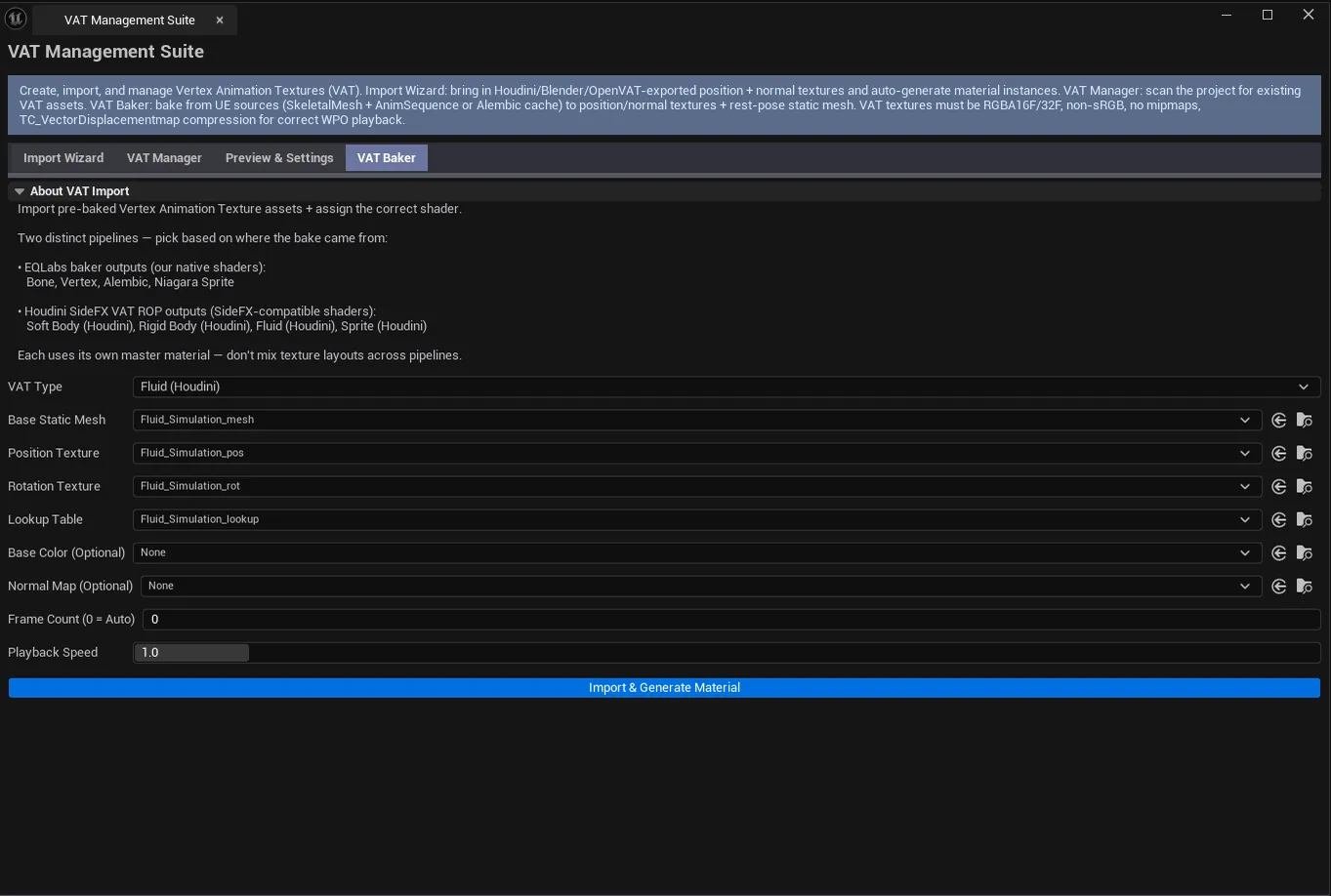Collapse the About VAT Import section

tap(19, 191)
